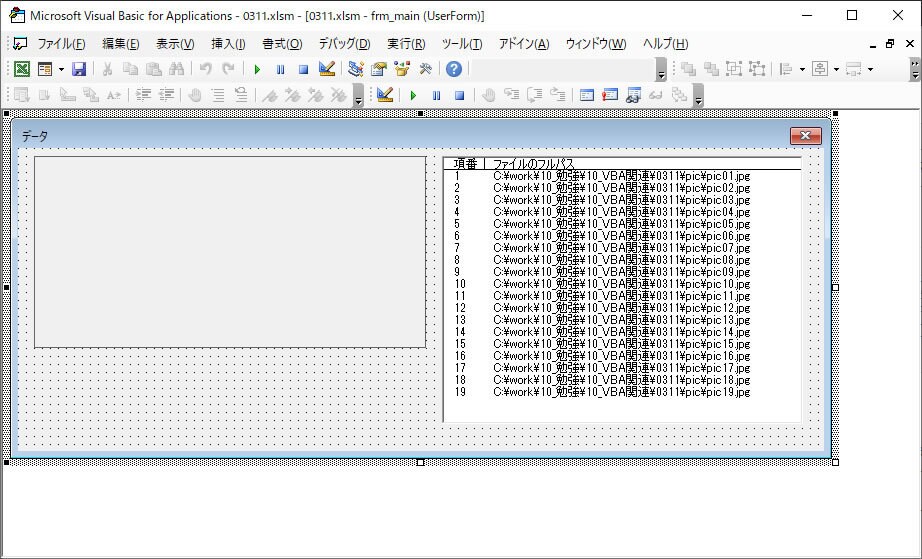Click the Group controls icon
922x559 pixels.
734,69
